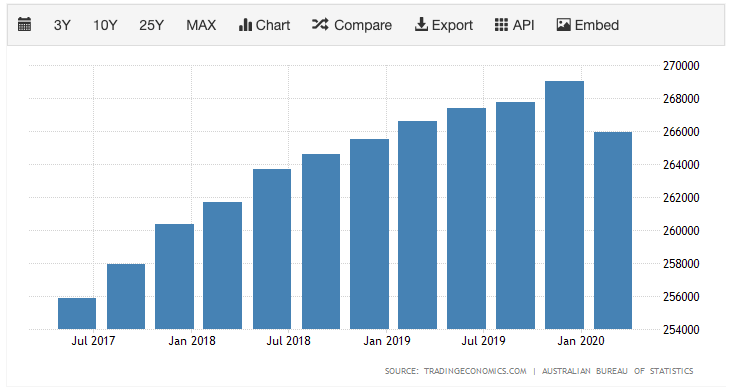
Task: Click the grid API icon
Action: click(501, 25)
